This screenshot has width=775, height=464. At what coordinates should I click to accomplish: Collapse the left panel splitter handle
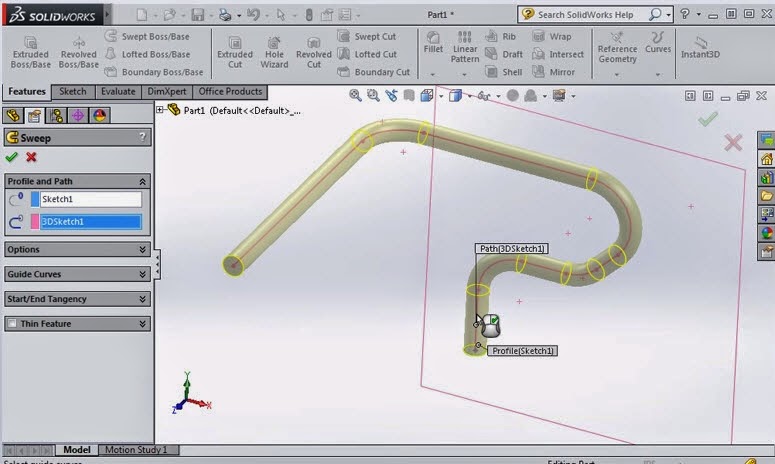click(157, 264)
